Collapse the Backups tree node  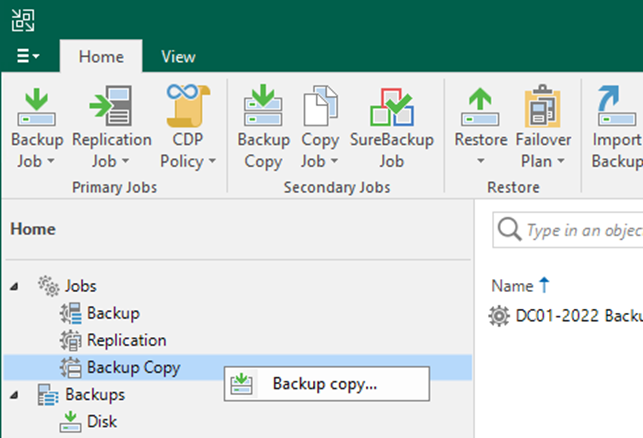coord(14,395)
